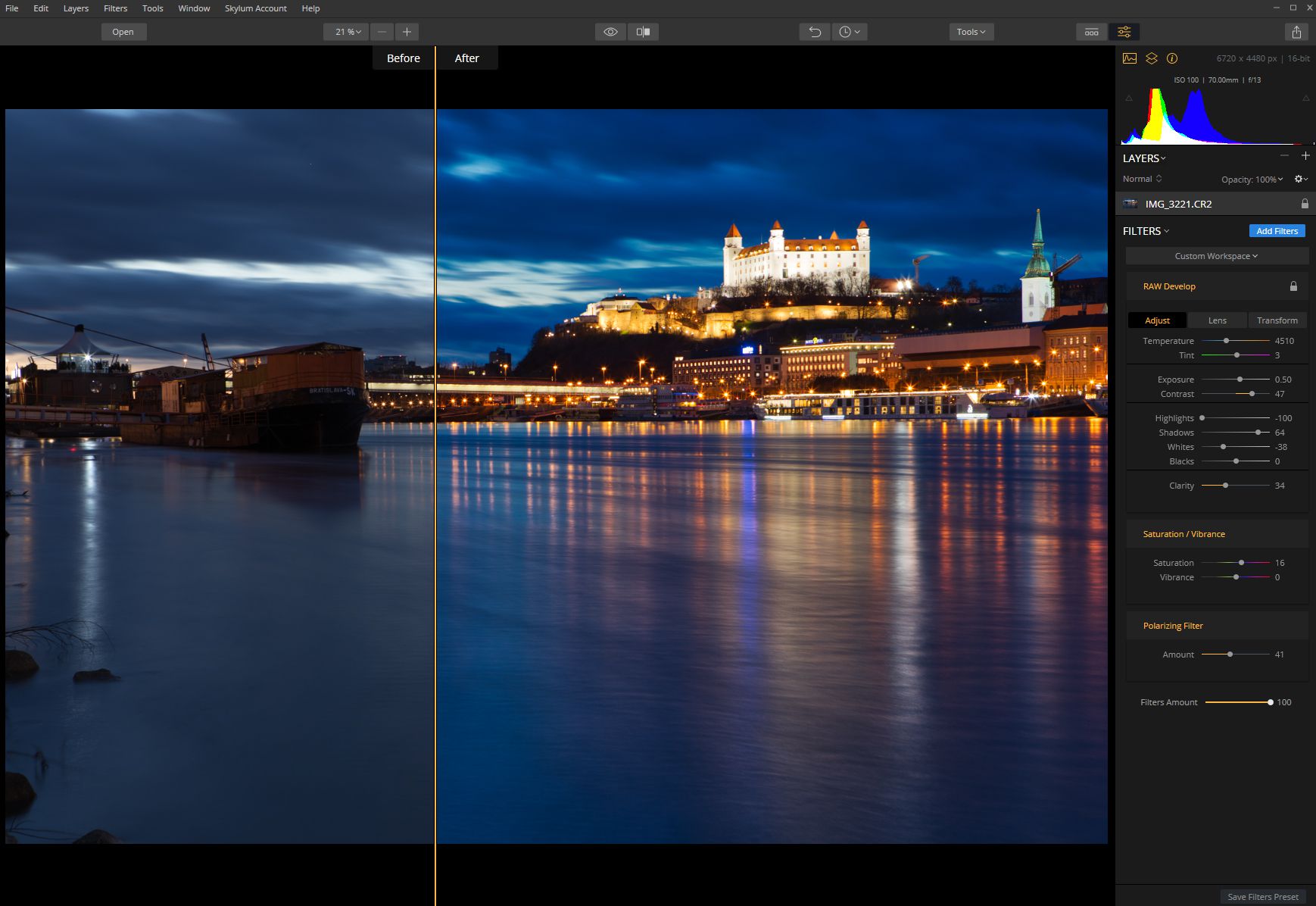Click the Exposure slider handle
Image resolution: width=1316 pixels, height=906 pixels.
[1240, 380]
